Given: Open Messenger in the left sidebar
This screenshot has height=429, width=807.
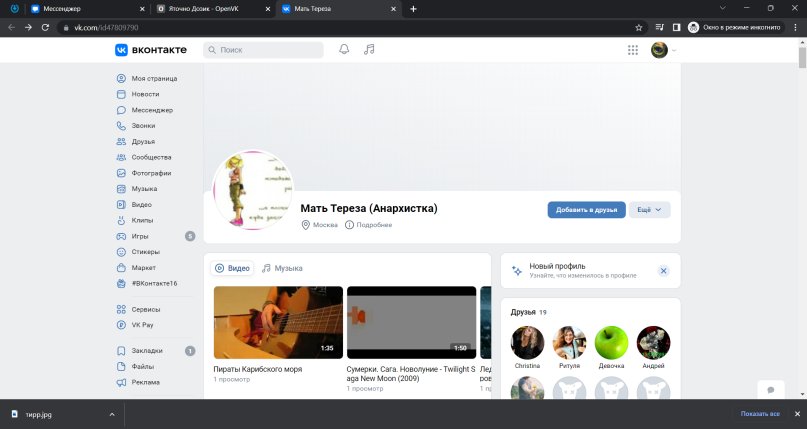Looking at the screenshot, I should tap(151, 110).
